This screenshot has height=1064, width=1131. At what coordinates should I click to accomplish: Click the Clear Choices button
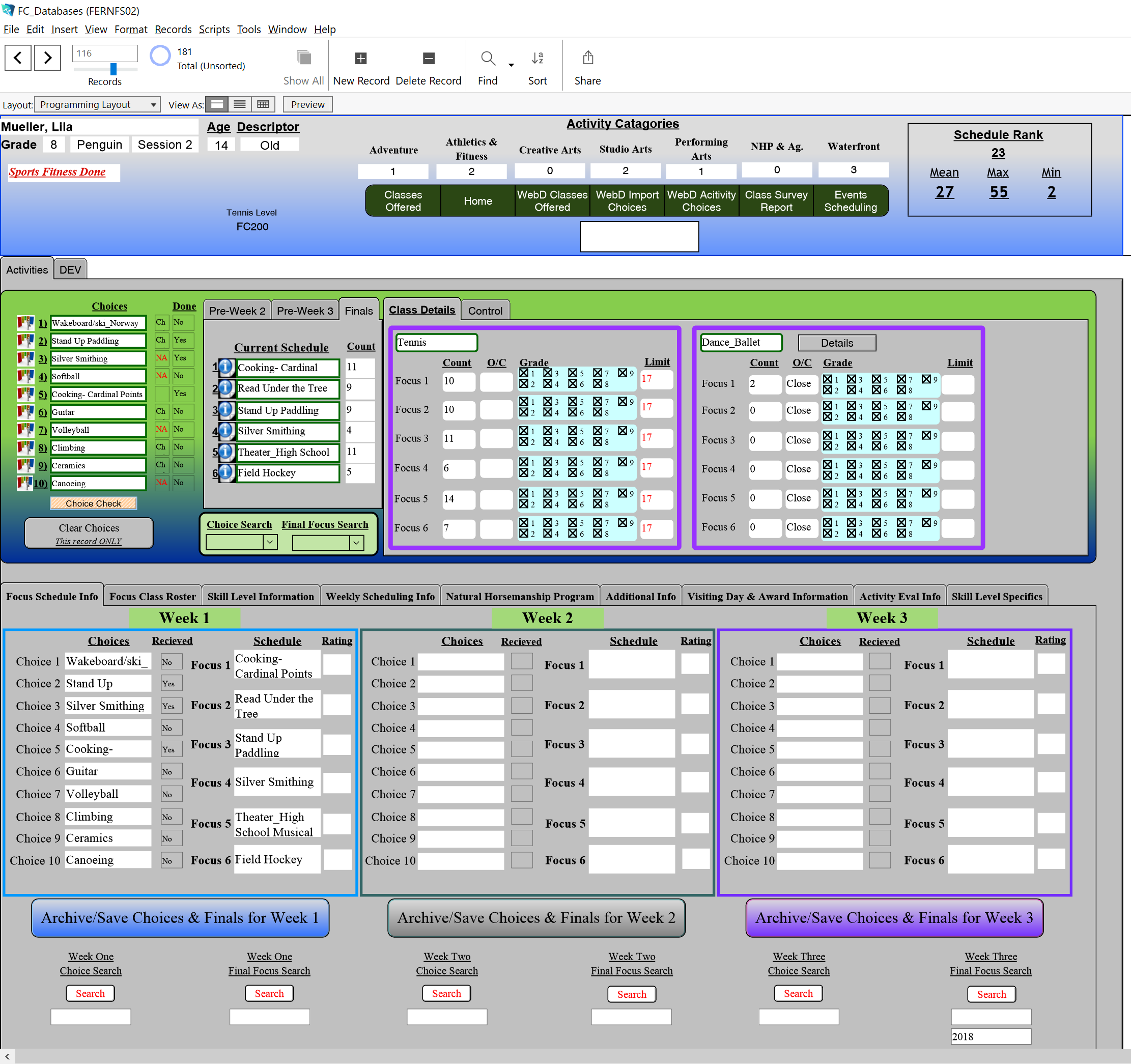(x=89, y=533)
